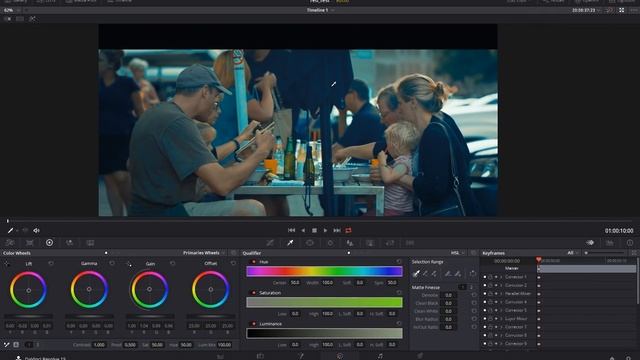The width and height of the screenshot is (640, 360).
Task: Select the qualifier picker tool
Action: click(416, 273)
